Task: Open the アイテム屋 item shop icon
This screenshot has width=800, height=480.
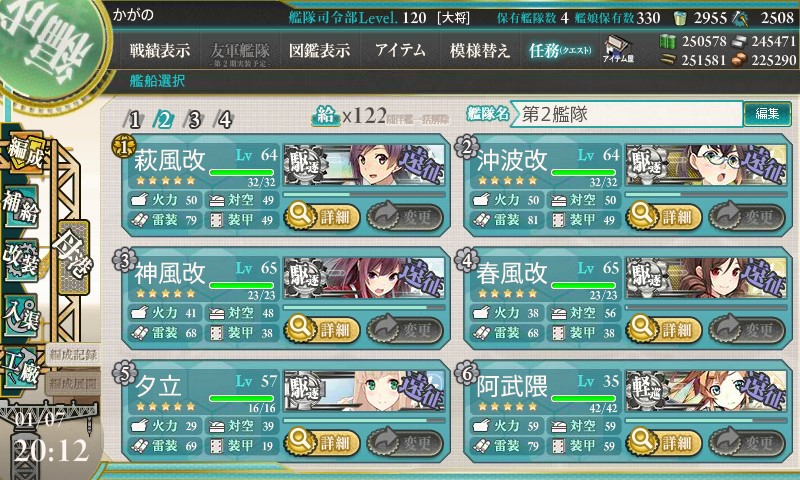Action: click(x=618, y=49)
